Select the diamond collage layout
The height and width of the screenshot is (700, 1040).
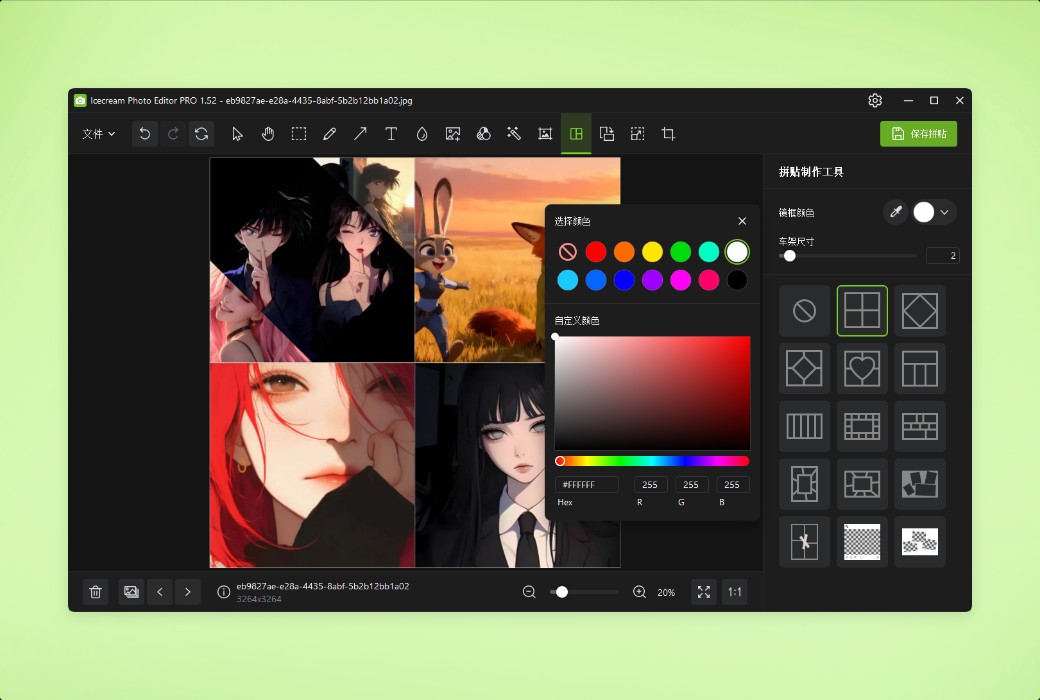pyautogui.click(x=920, y=311)
